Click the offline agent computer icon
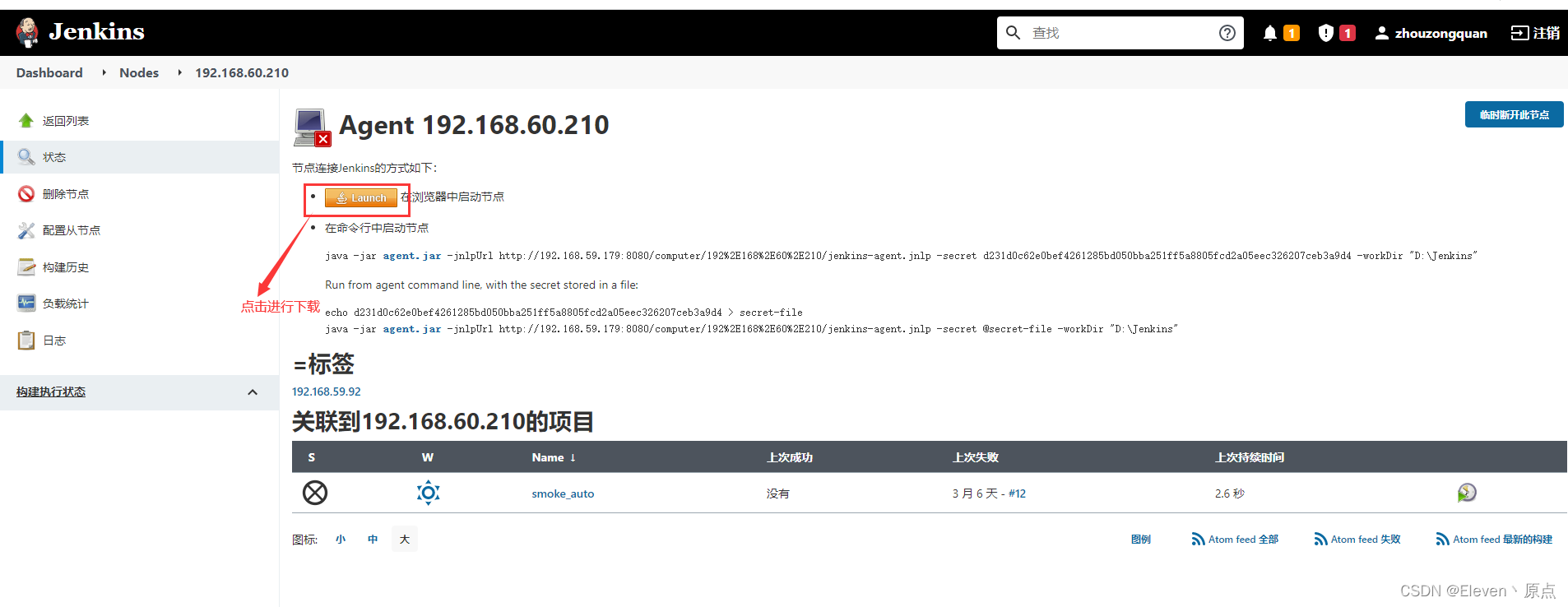Image resolution: width=1568 pixels, height=607 pixels. click(312, 127)
